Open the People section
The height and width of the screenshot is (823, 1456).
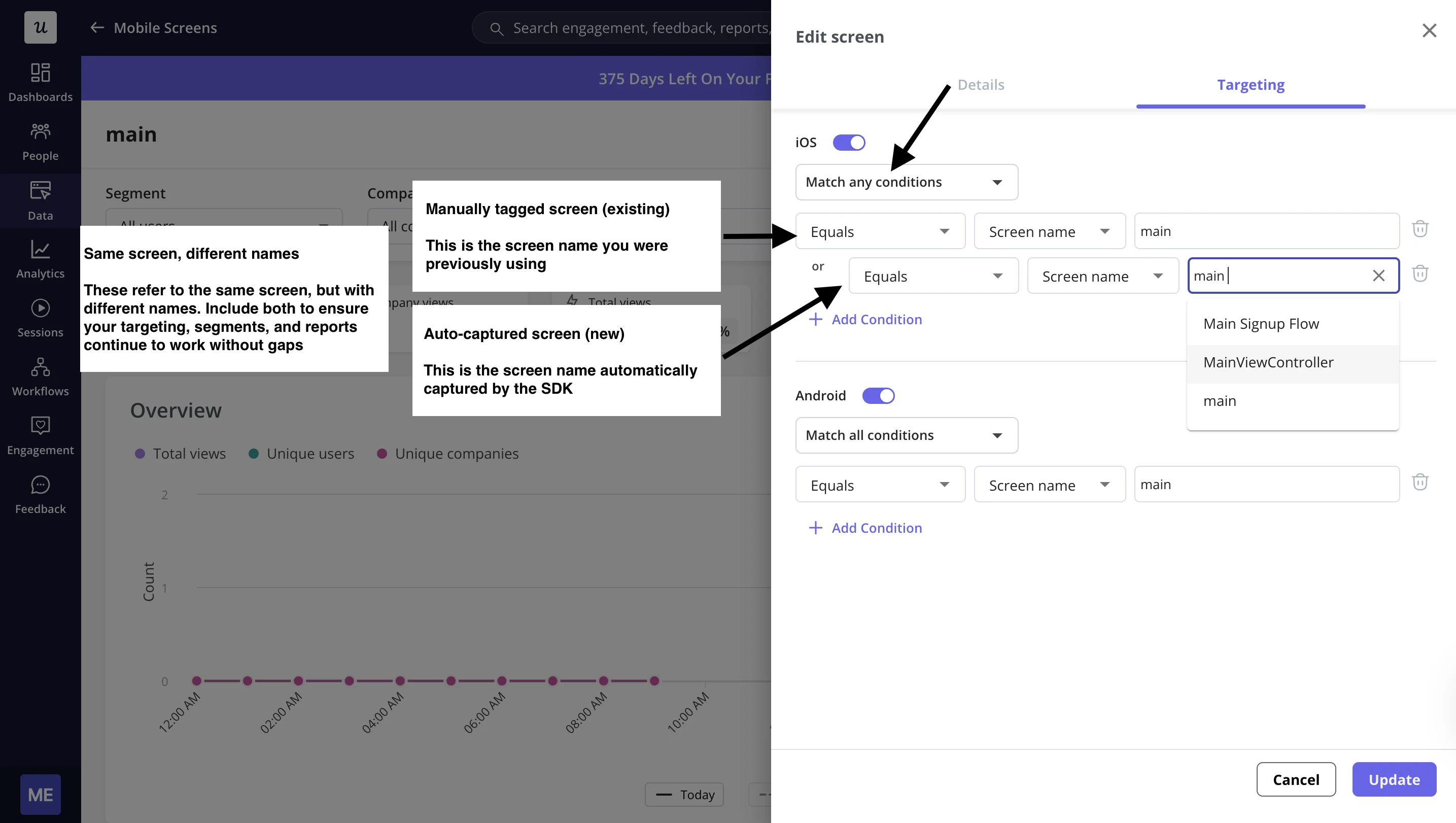click(x=40, y=142)
